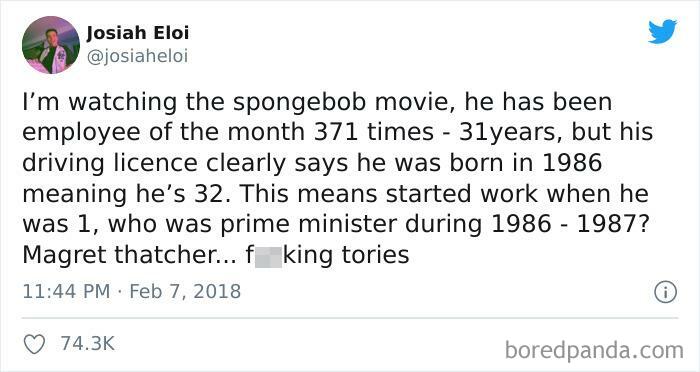This screenshot has height=372, width=700.
Task: Click the word 'tories' ending the tweet
Action: (x=375, y=255)
